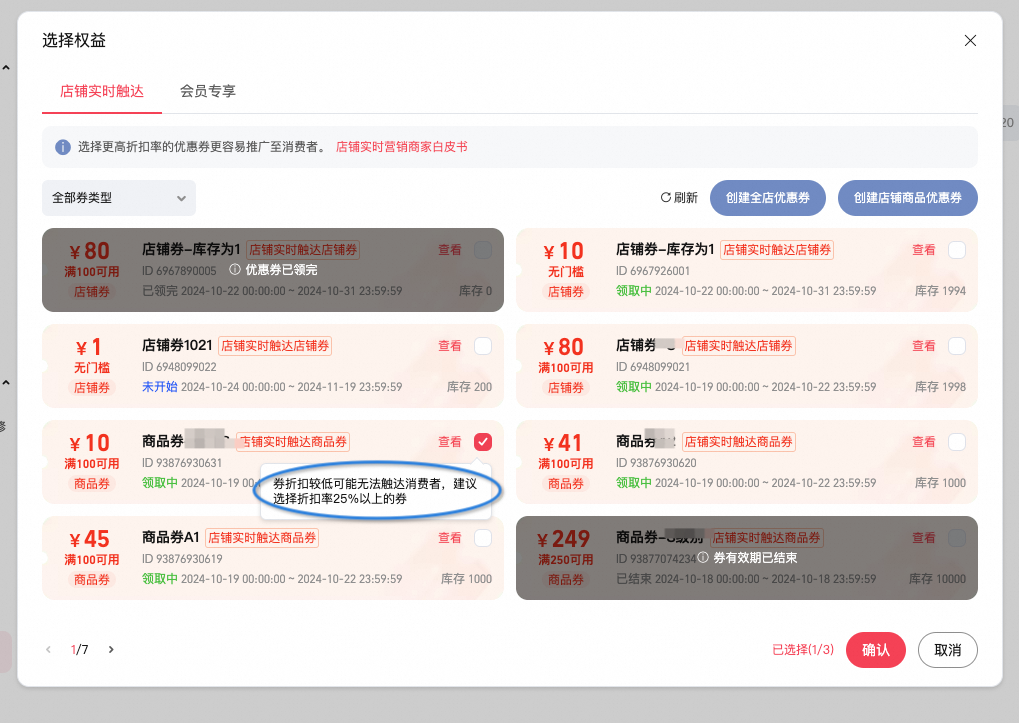This screenshot has width=1019, height=723.
Task: Click 查看 on coupon ID 6967890005
Action: [x=450, y=249]
